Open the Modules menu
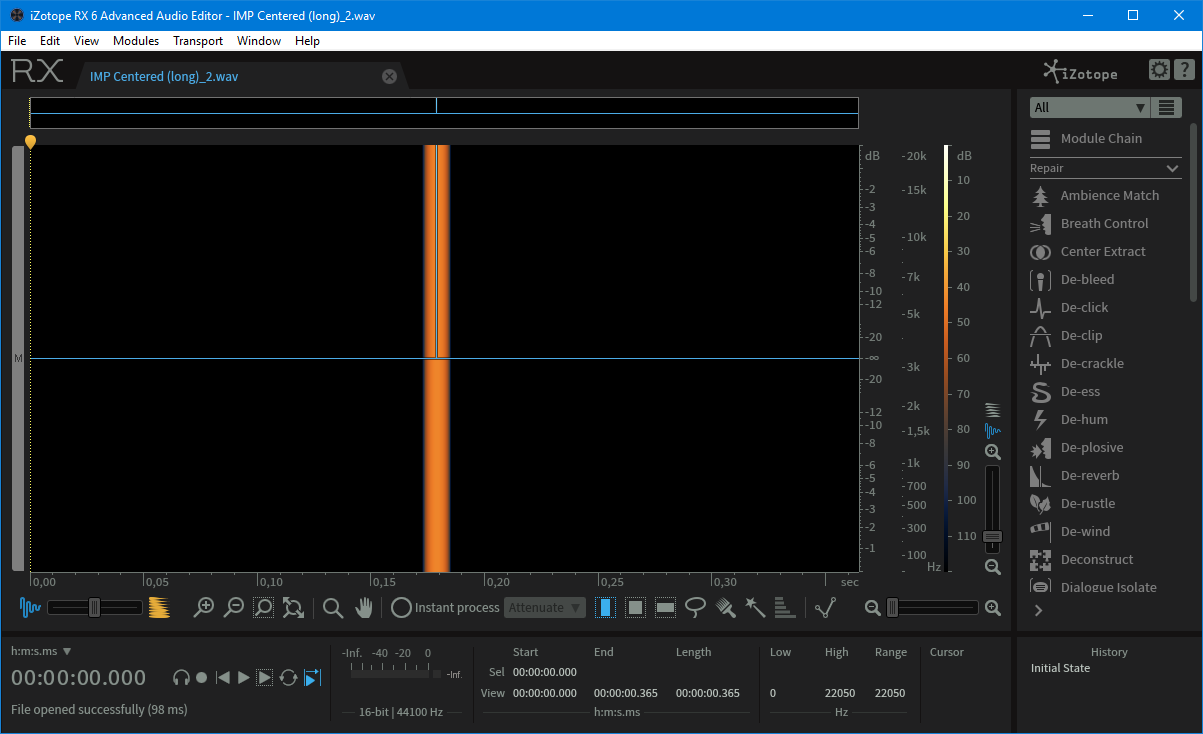1203x734 pixels. (x=136, y=41)
